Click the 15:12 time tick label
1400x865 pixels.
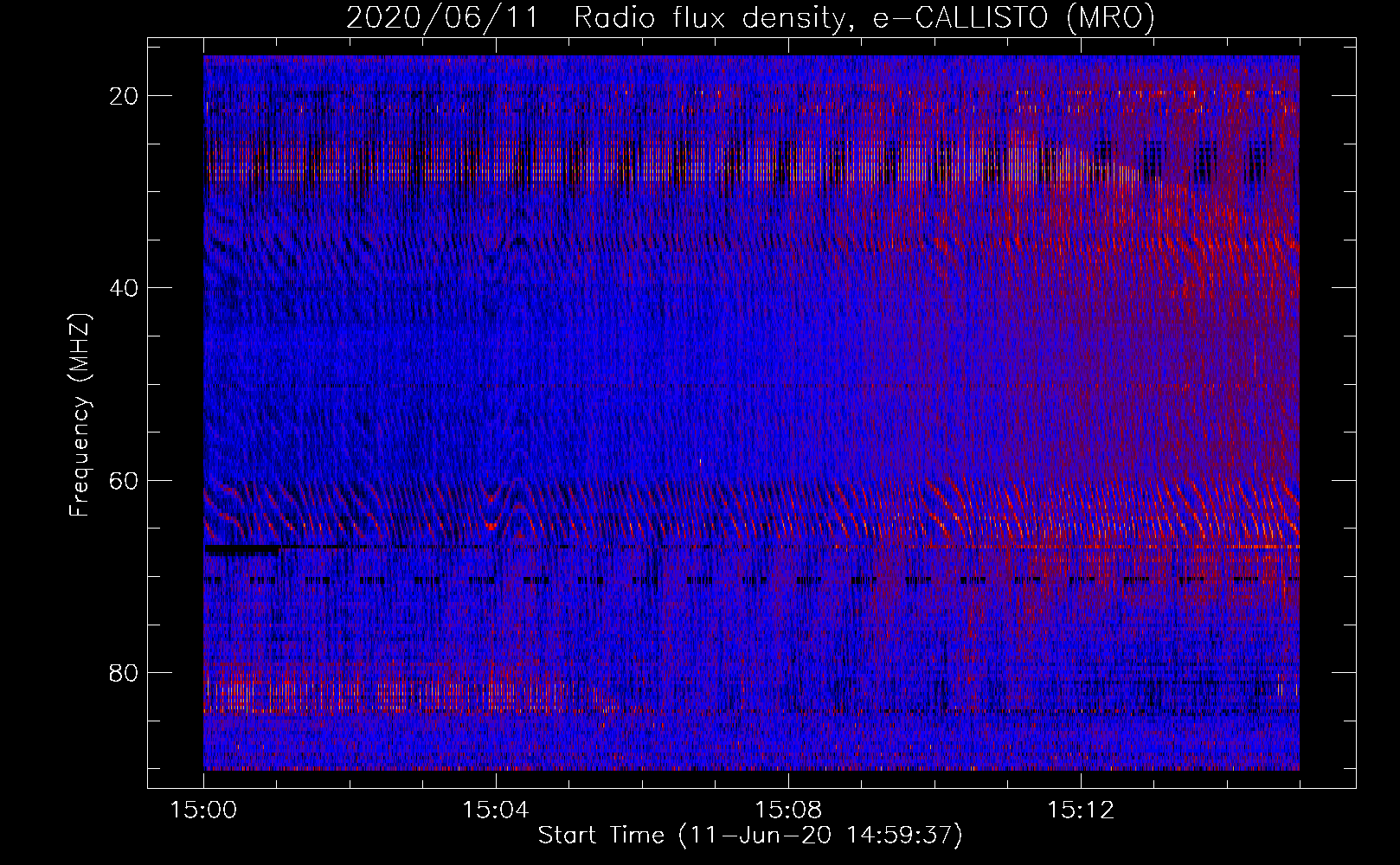[x=1081, y=811]
